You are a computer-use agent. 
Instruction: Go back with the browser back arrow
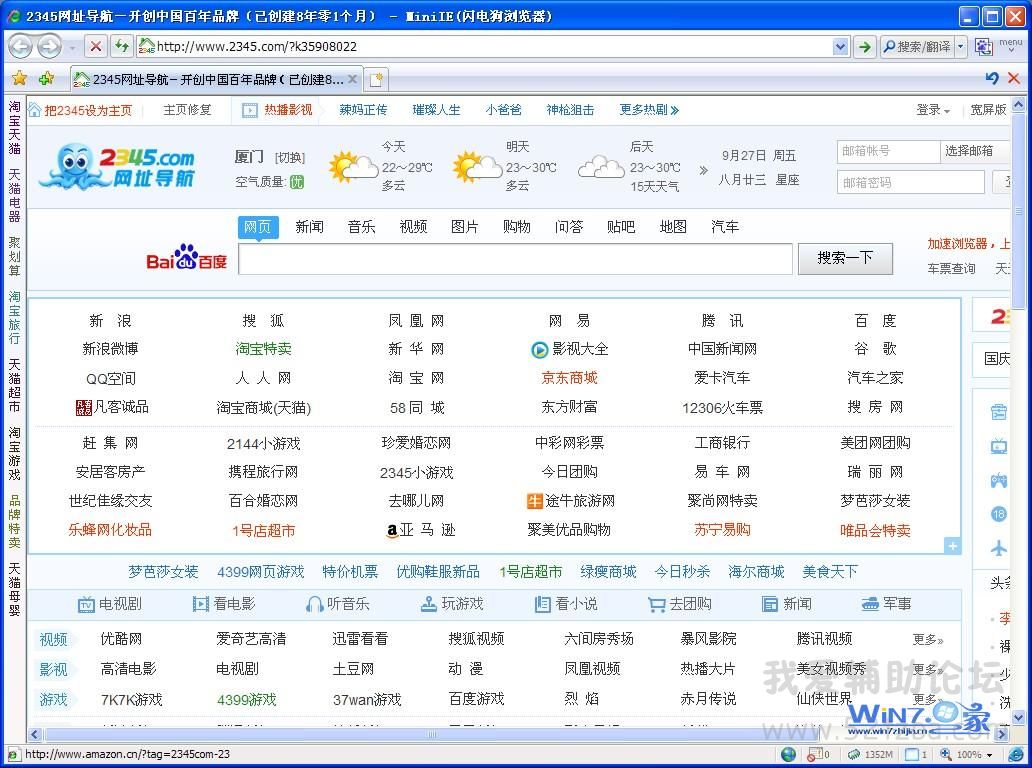click(20, 47)
